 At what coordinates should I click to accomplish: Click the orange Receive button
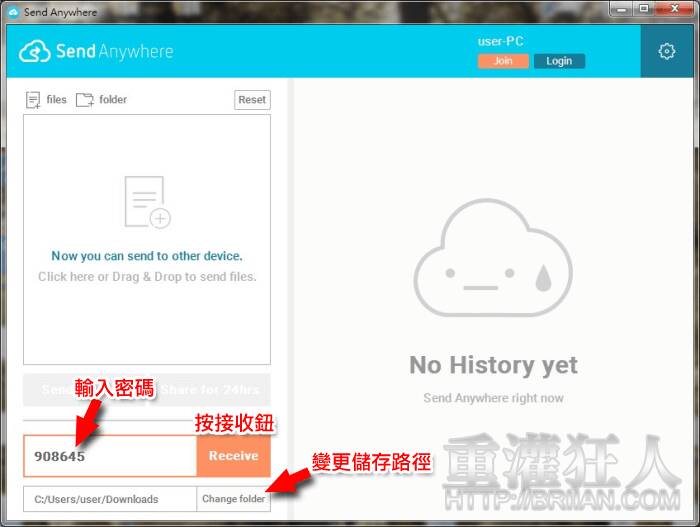(x=233, y=456)
